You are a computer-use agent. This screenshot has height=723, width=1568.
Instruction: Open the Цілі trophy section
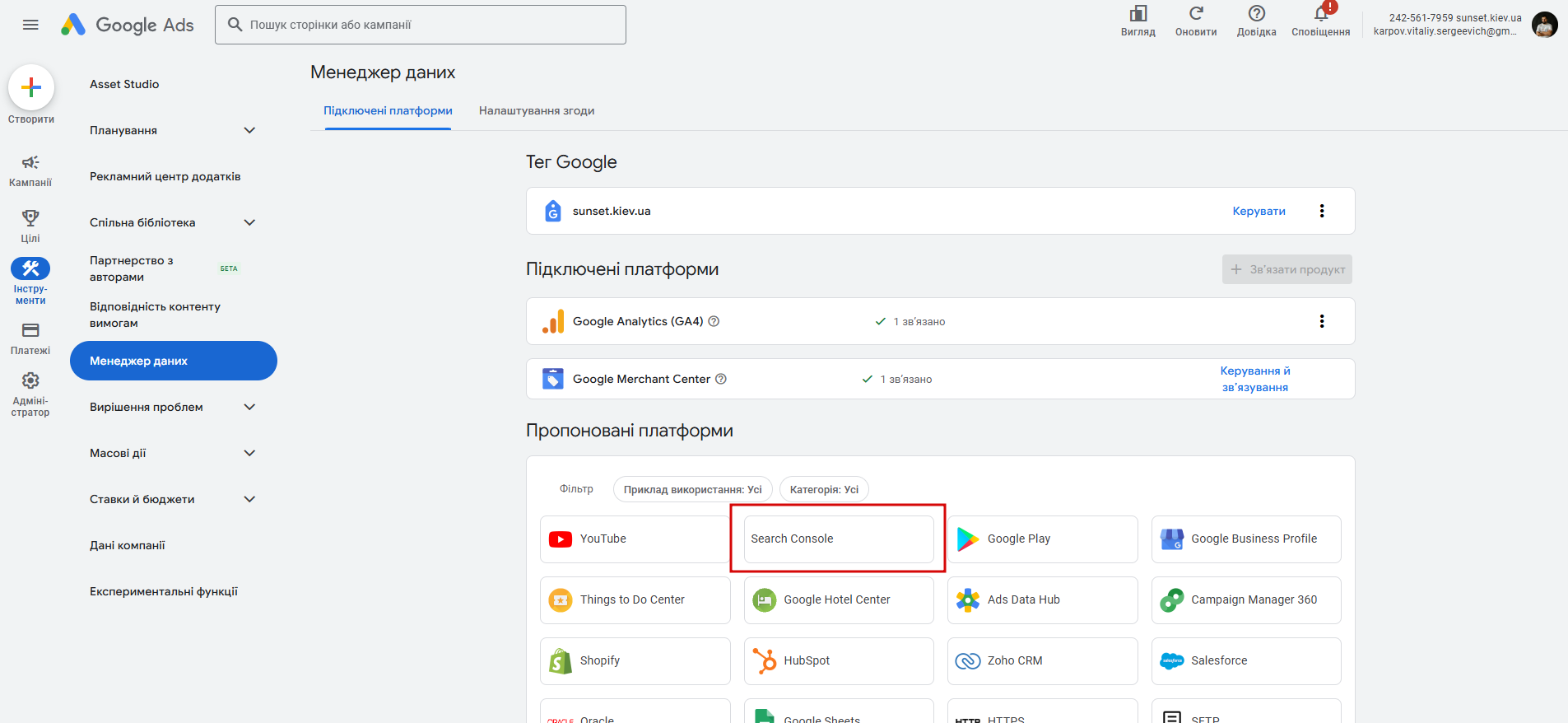pyautogui.click(x=30, y=226)
